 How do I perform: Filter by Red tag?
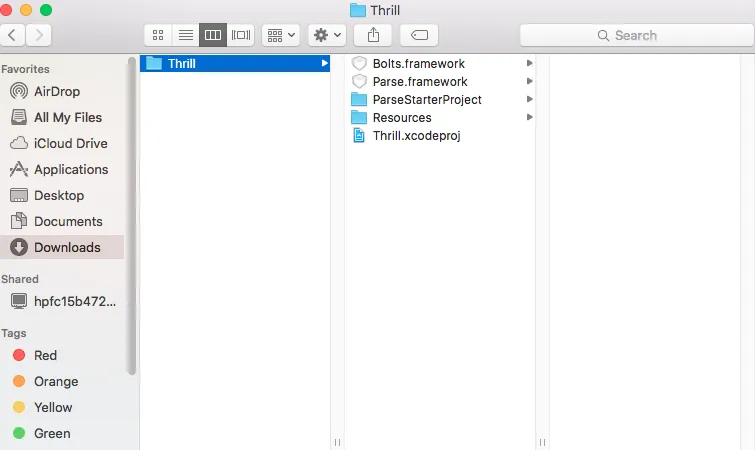tap(62, 355)
